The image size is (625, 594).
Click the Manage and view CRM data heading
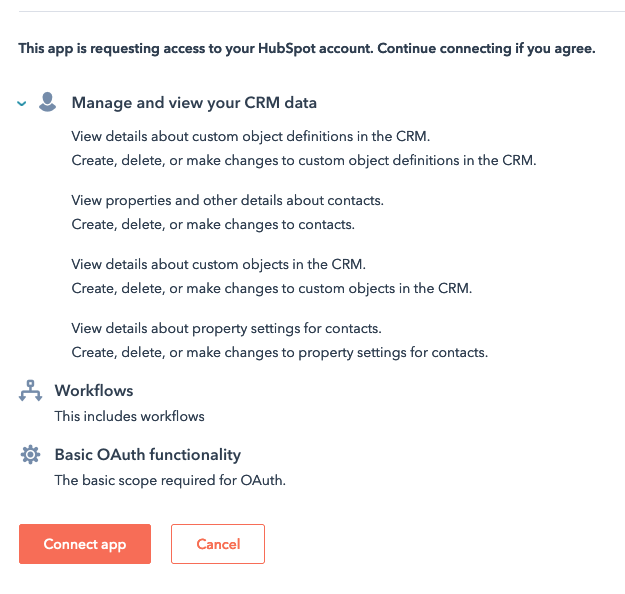(x=194, y=103)
